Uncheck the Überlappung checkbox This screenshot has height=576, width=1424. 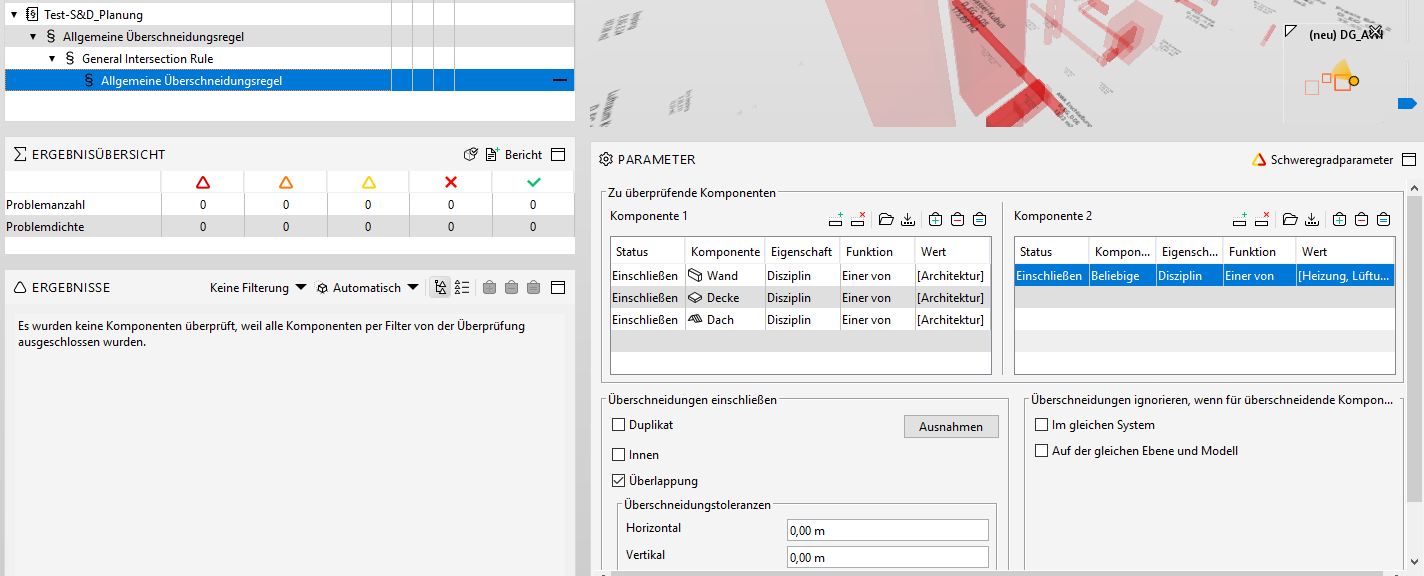pos(618,481)
